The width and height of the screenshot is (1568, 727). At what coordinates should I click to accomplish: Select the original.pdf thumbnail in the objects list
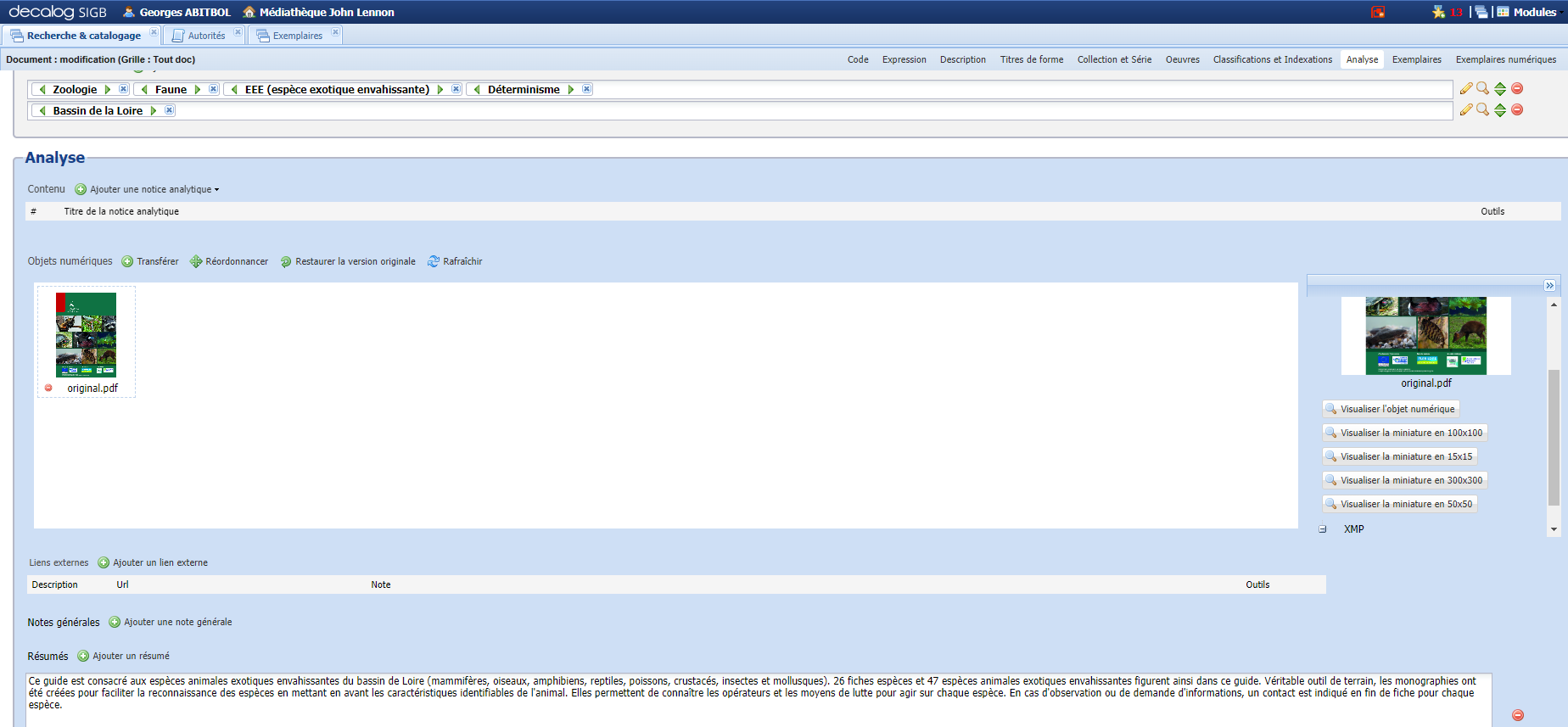click(86, 335)
